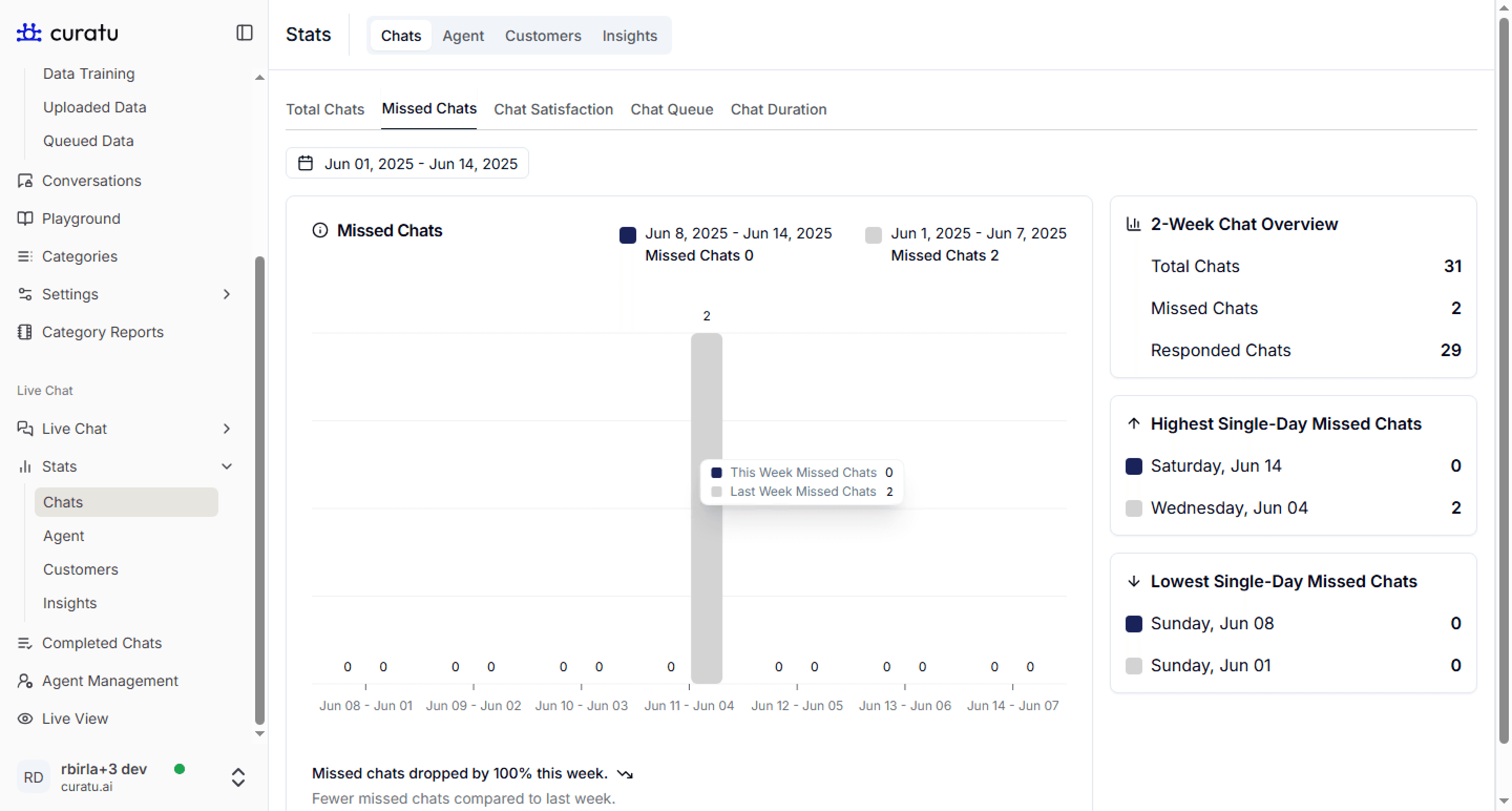Collapse the Stats section chevron
Screen dimensions: 1512x811
(x=227, y=466)
